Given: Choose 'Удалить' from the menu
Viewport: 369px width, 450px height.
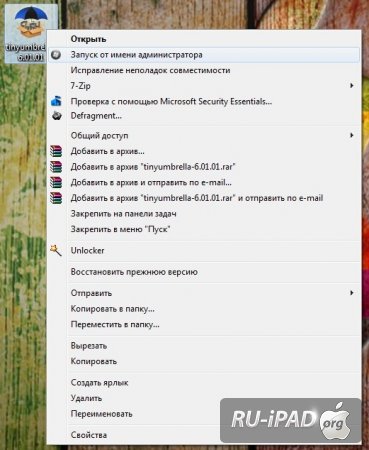Looking at the screenshot, I should click(204, 398).
